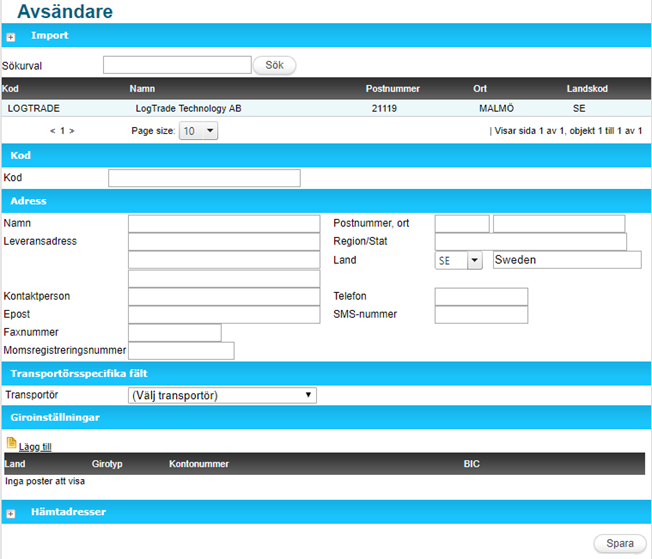Click the Lägg till link
The width and height of the screenshot is (652, 559).
(35, 446)
